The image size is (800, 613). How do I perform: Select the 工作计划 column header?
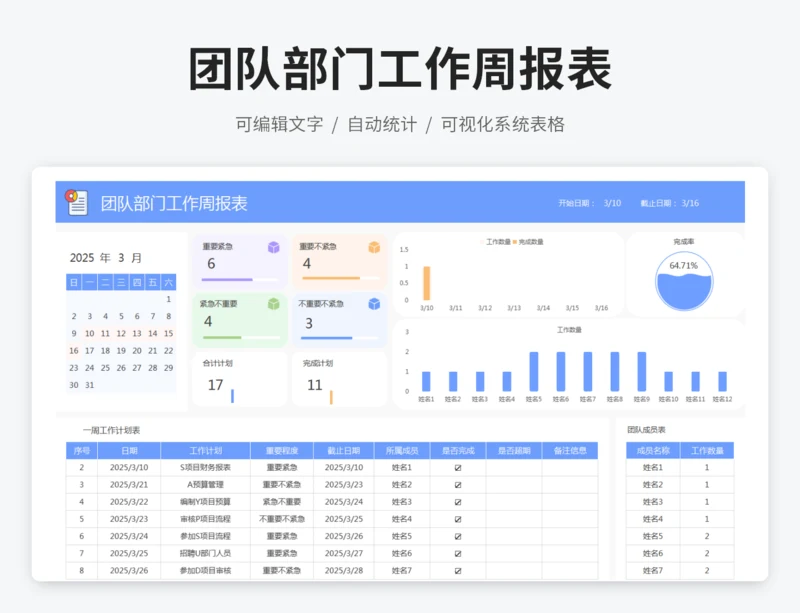pyautogui.click(x=206, y=451)
